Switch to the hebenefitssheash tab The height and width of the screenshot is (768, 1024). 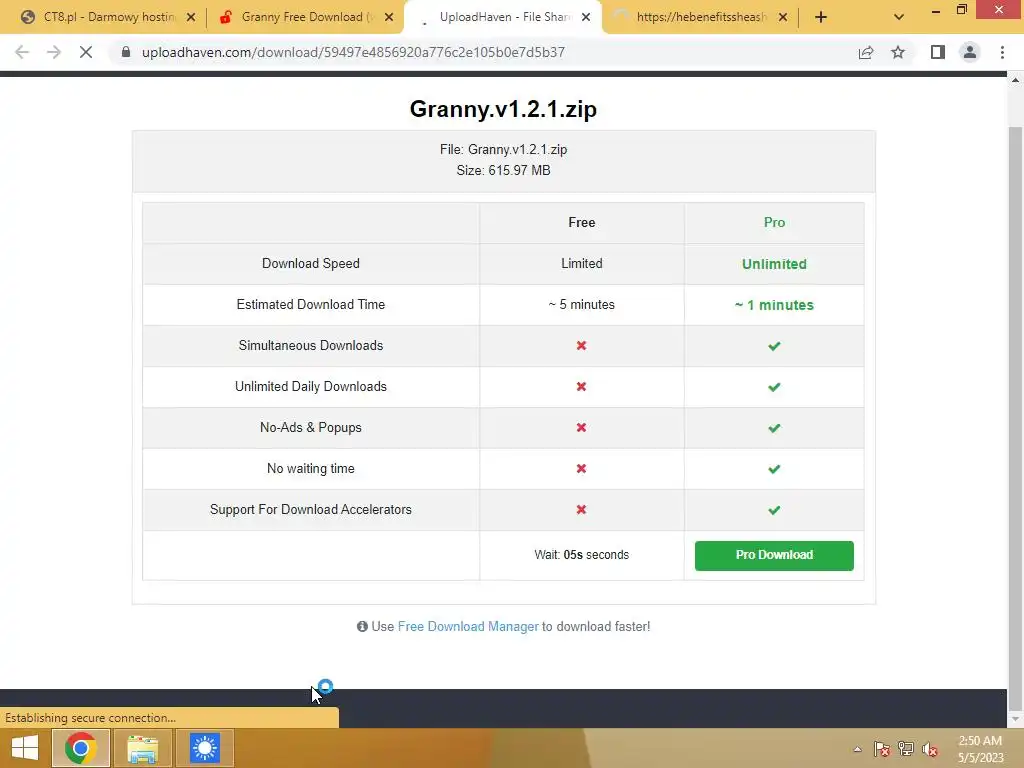point(699,17)
